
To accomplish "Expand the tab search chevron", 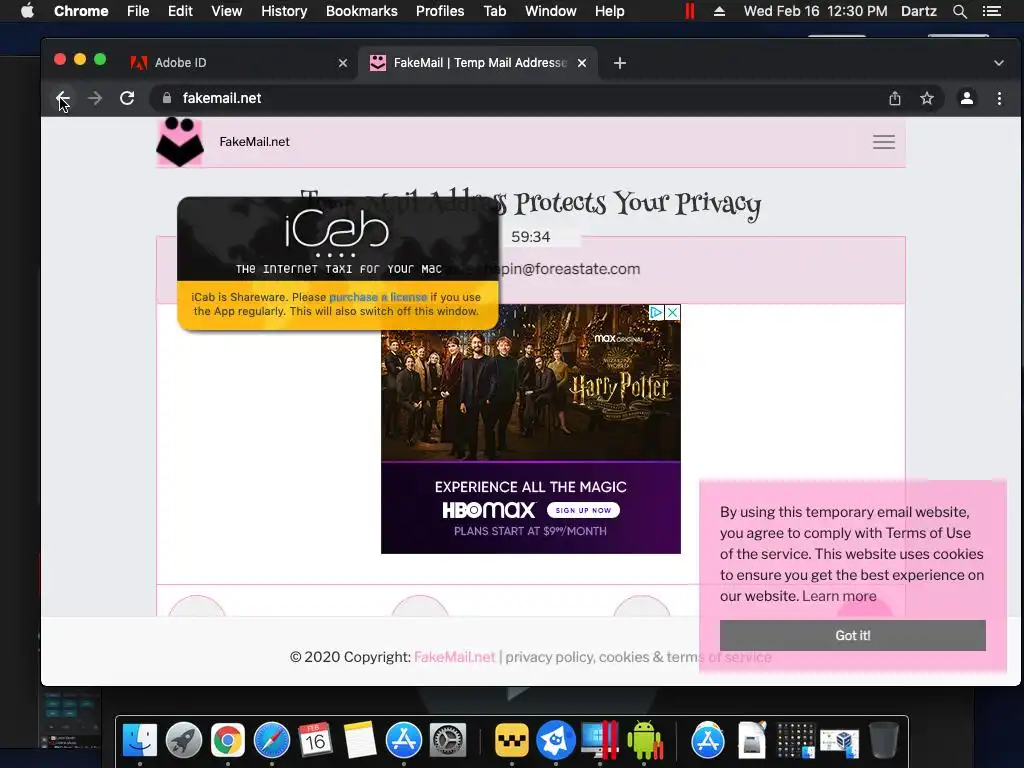I will 999,63.
